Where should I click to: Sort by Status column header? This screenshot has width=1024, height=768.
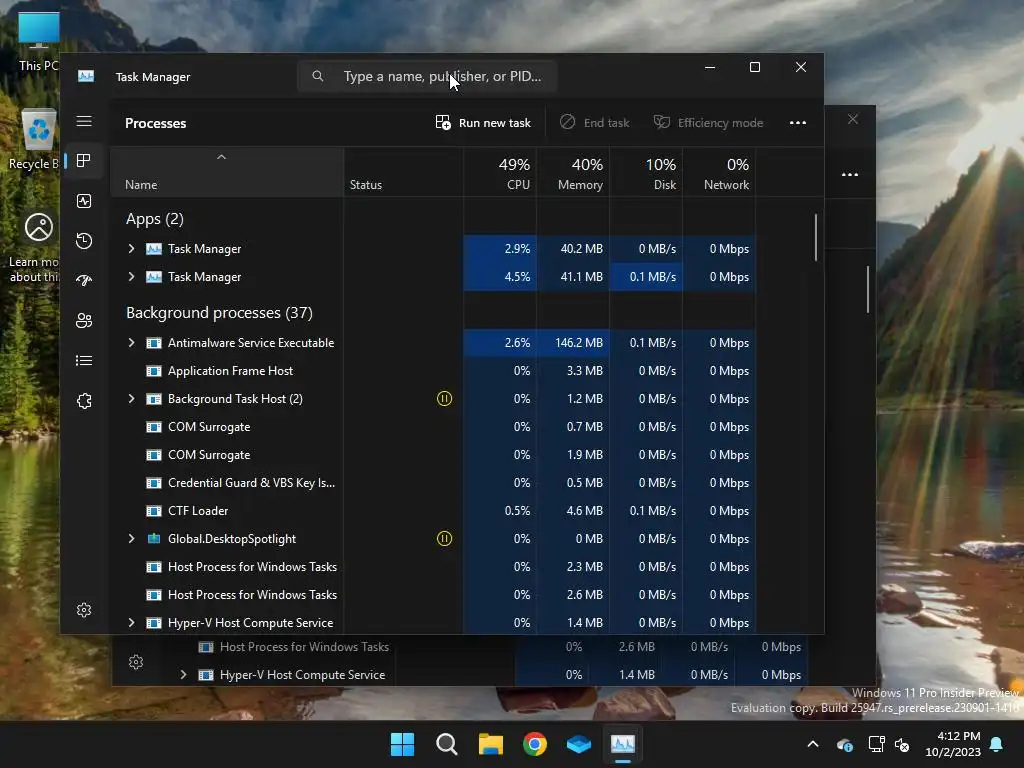403,173
